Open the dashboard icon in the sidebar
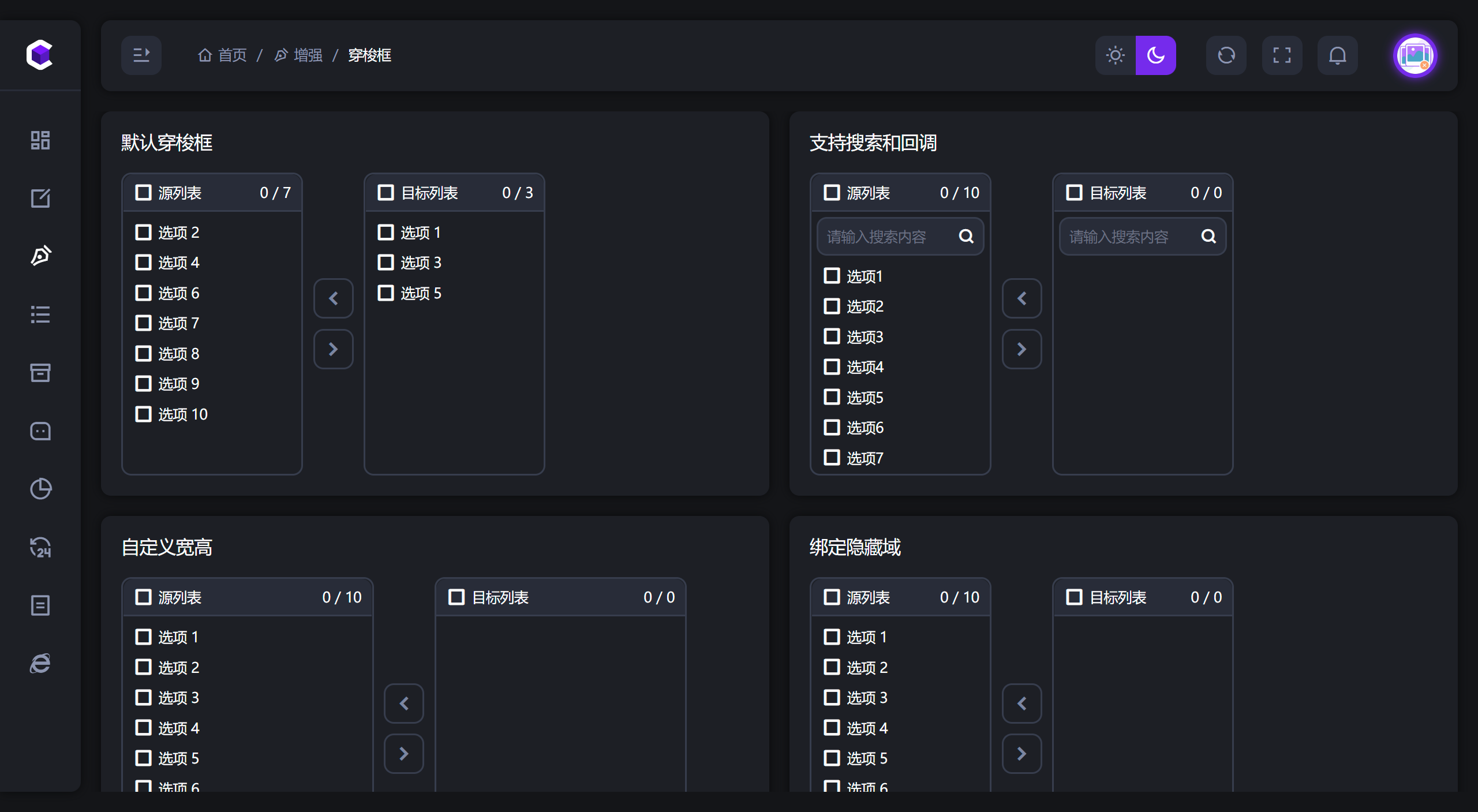Viewport: 1478px width, 812px height. (x=40, y=140)
